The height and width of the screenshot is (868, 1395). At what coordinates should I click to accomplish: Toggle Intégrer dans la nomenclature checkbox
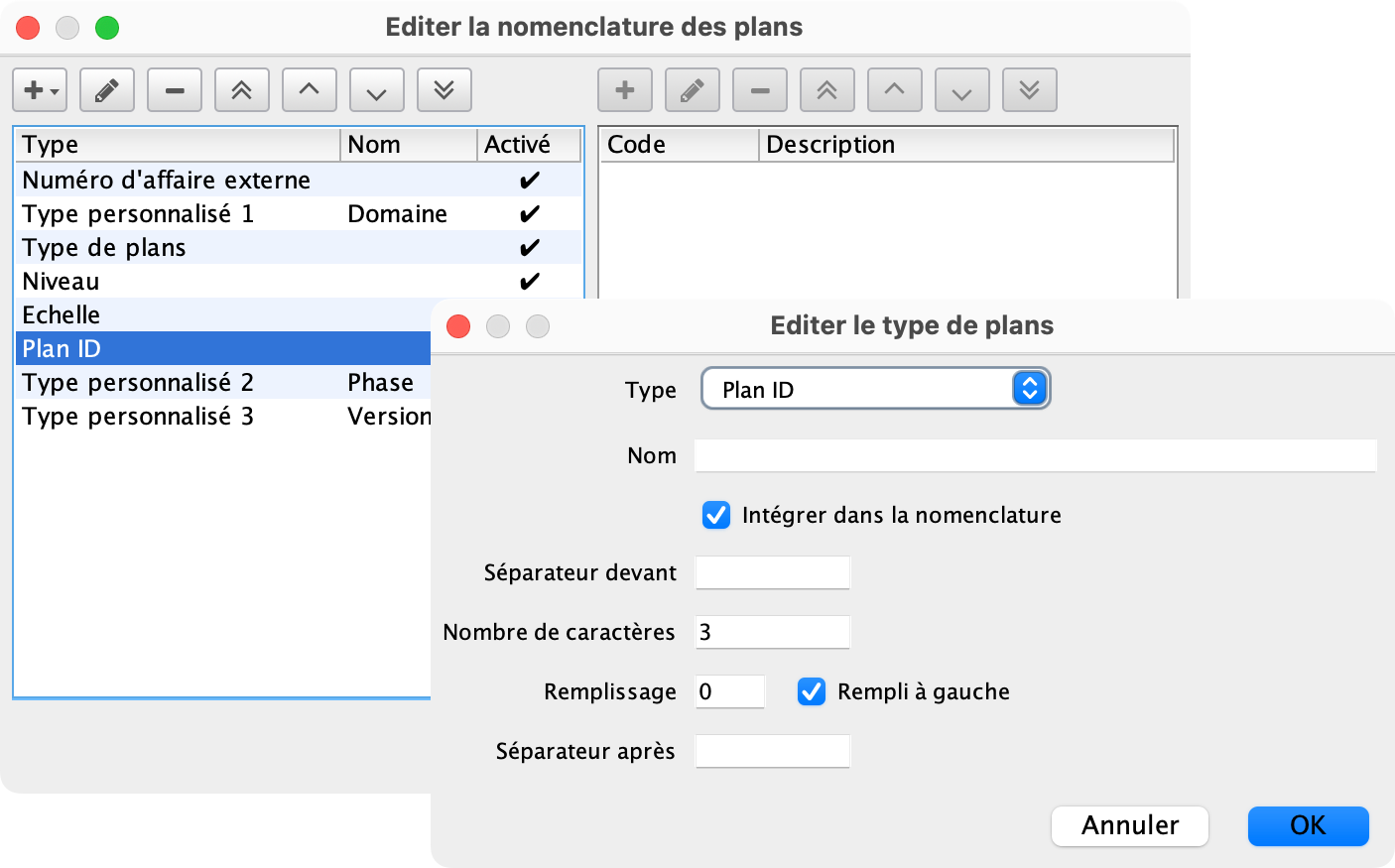[716, 515]
